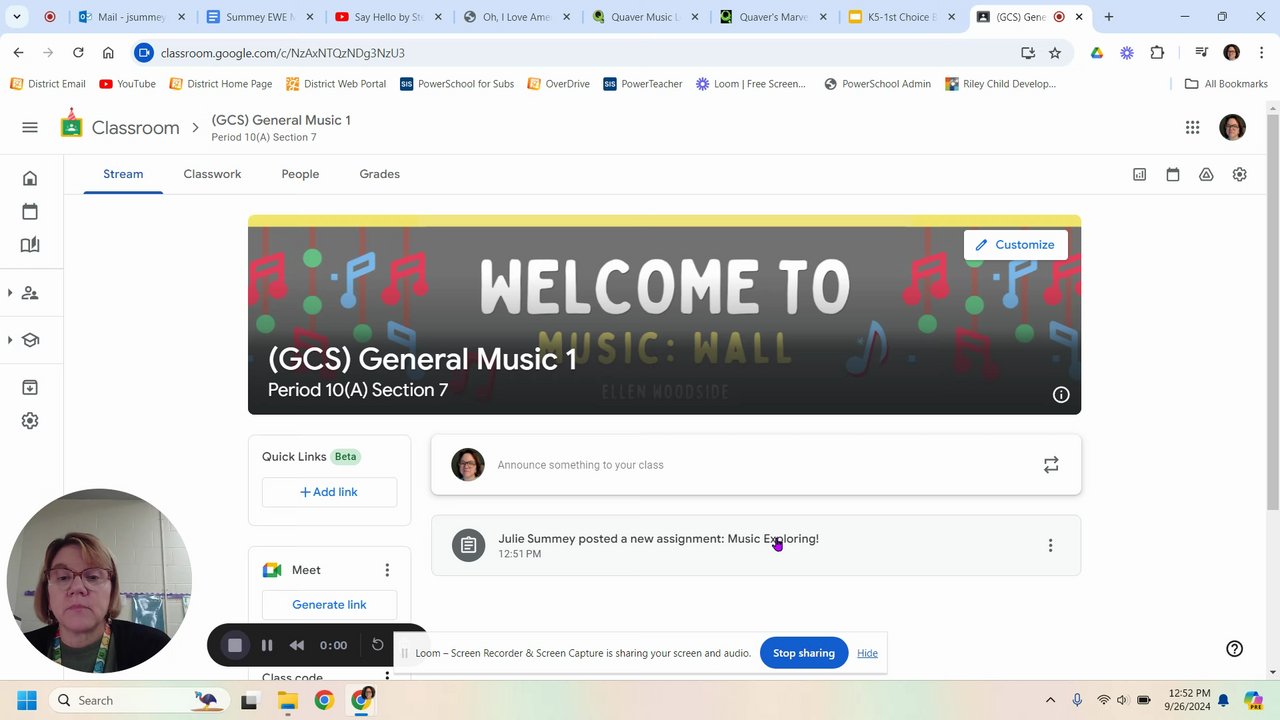
Task: Go back in browser
Action: (18, 53)
